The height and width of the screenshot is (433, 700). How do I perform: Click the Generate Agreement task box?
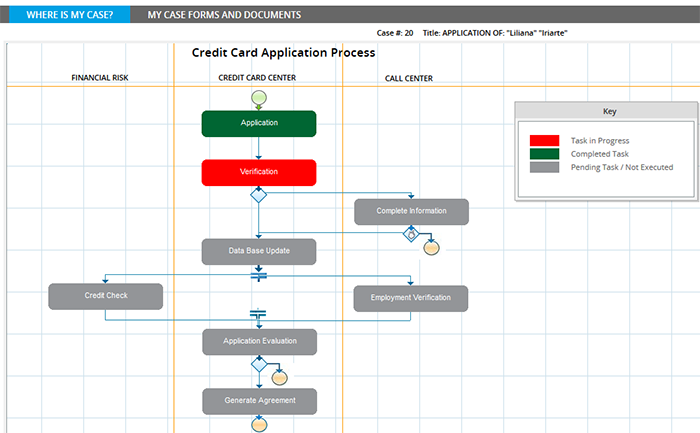tap(259, 401)
